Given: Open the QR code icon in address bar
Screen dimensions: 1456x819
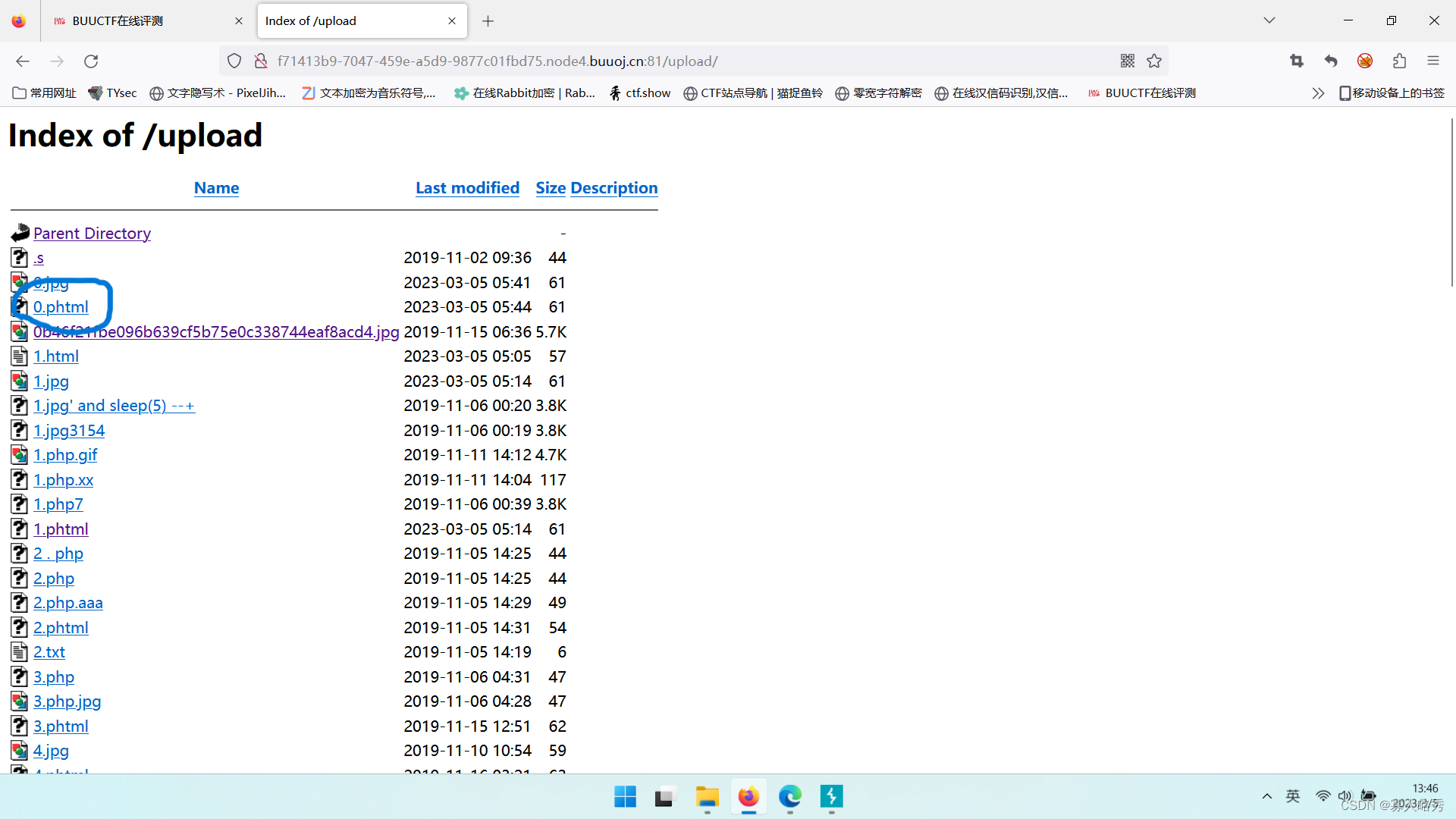Looking at the screenshot, I should [x=1128, y=61].
